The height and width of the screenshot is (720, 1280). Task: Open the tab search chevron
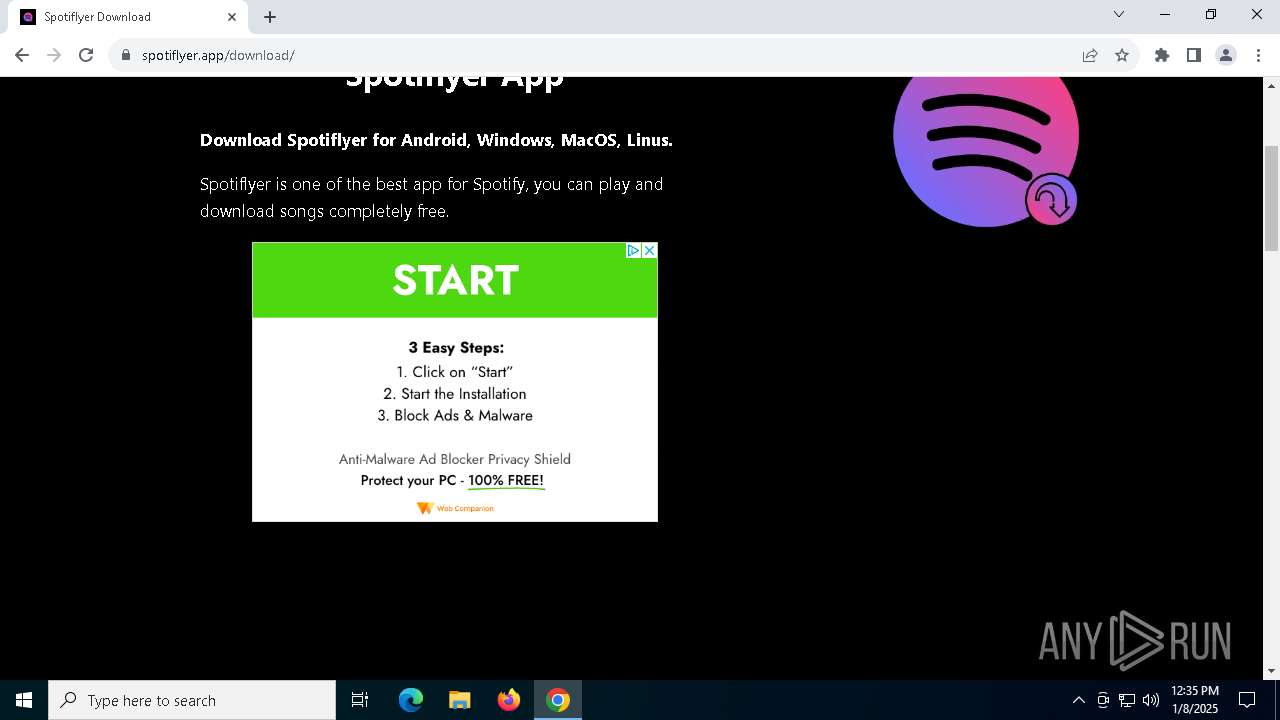coord(1119,14)
